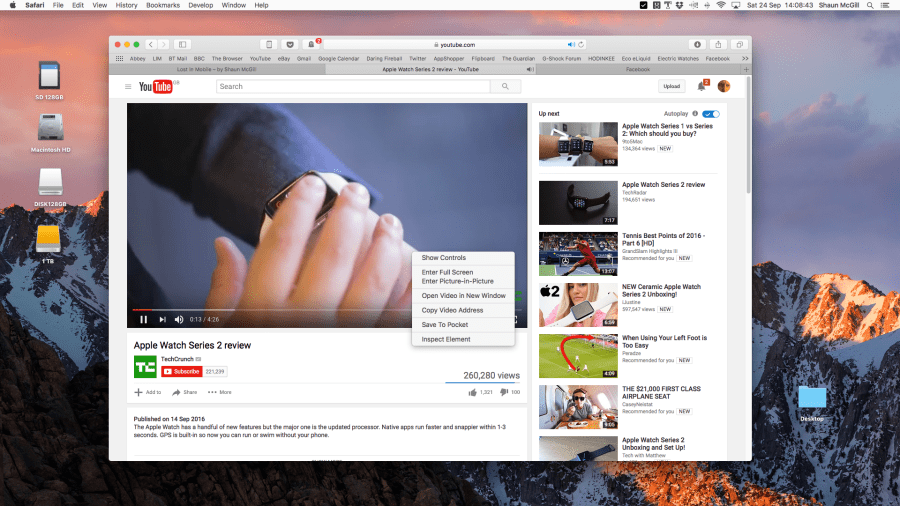Open Wi-Fi status menu
This screenshot has height=506, width=900.
(721, 5)
